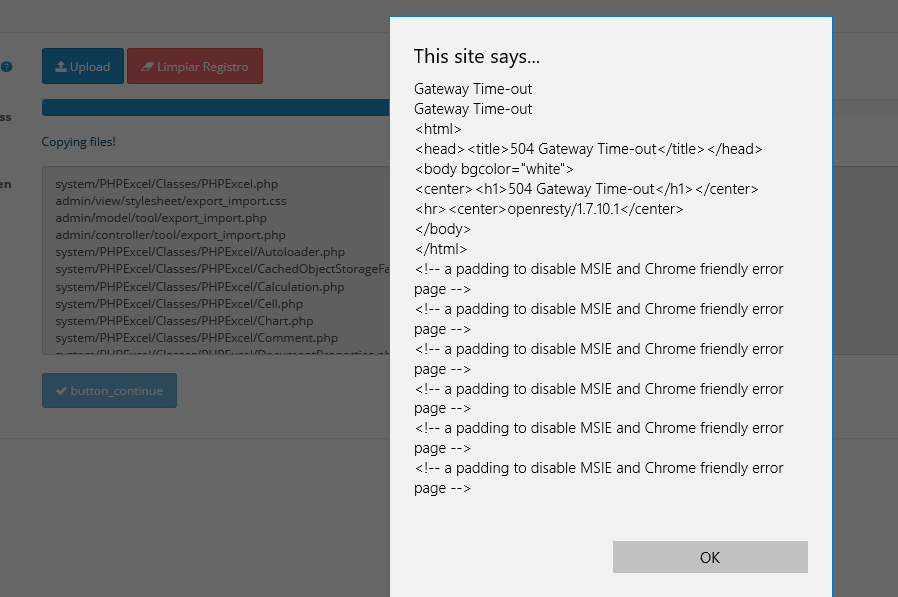Click the h1 504 Gateway Time-out line
Image resolution: width=898 pixels, height=597 pixels.
[586, 189]
